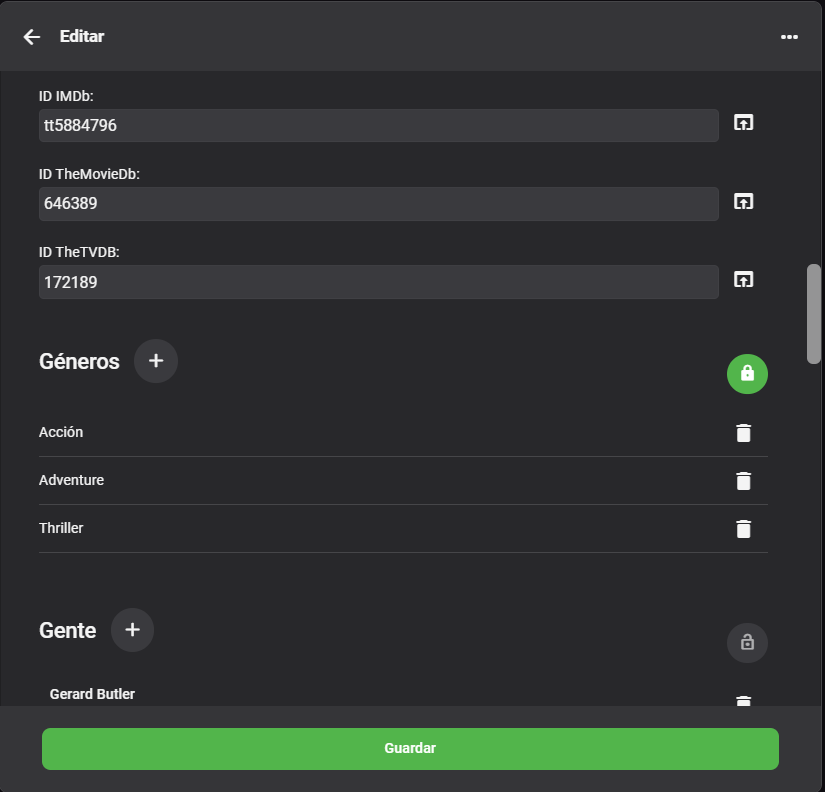This screenshot has width=825, height=792.
Task: Click inside the ID IMDb input field
Action: [378, 125]
